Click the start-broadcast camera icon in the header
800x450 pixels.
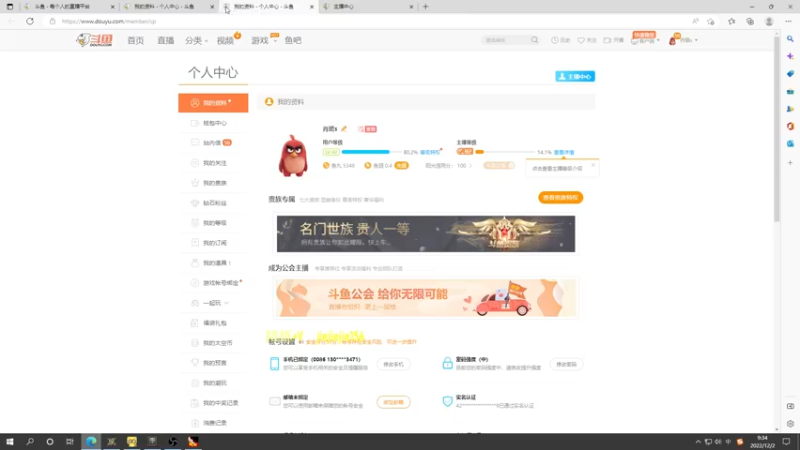tap(607, 40)
